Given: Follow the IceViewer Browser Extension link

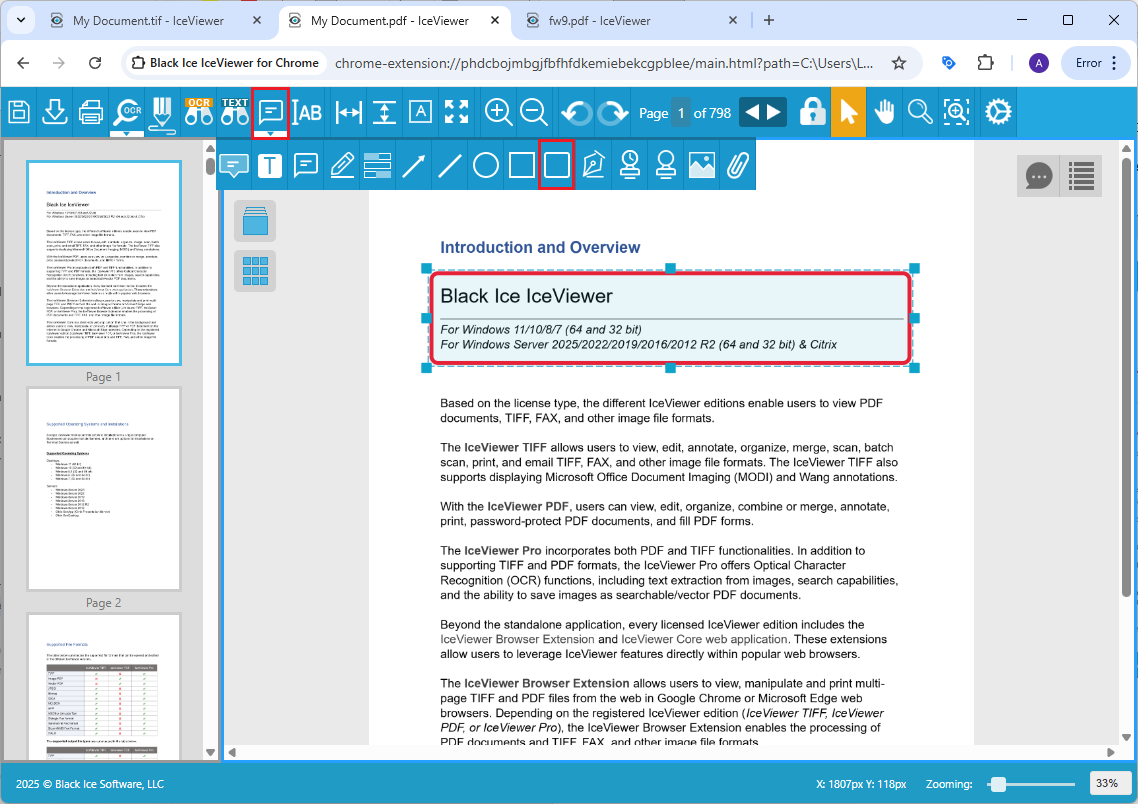Looking at the screenshot, I should (x=517, y=639).
